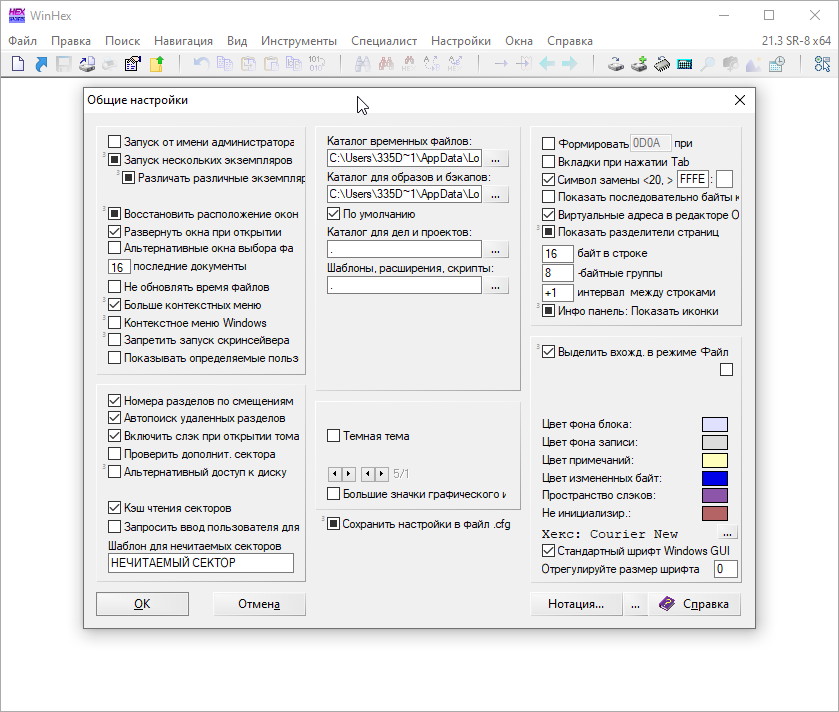Open the Правка menu
839x712 pixels.
click(71, 41)
